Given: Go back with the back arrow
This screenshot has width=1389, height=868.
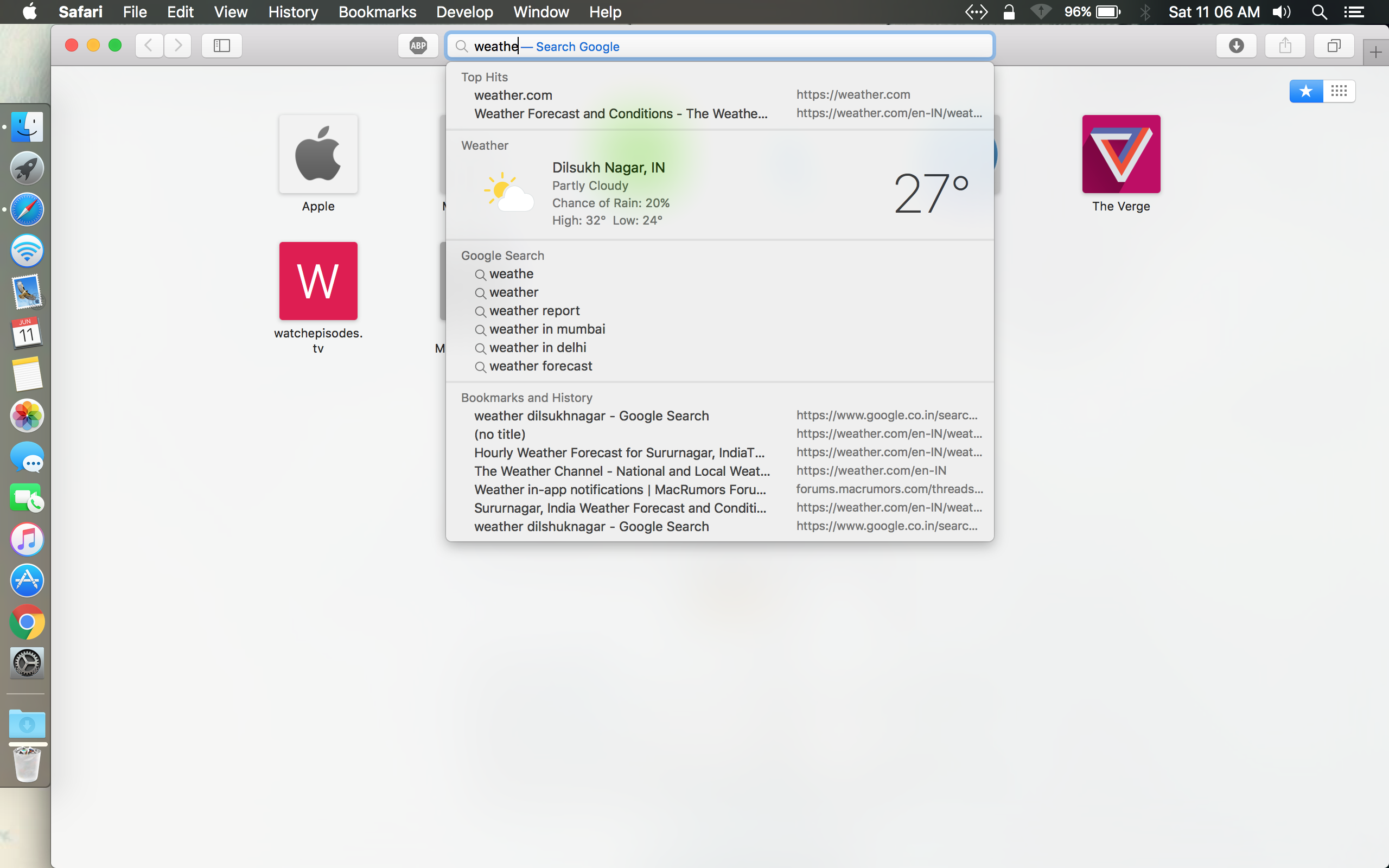Looking at the screenshot, I should [x=149, y=46].
